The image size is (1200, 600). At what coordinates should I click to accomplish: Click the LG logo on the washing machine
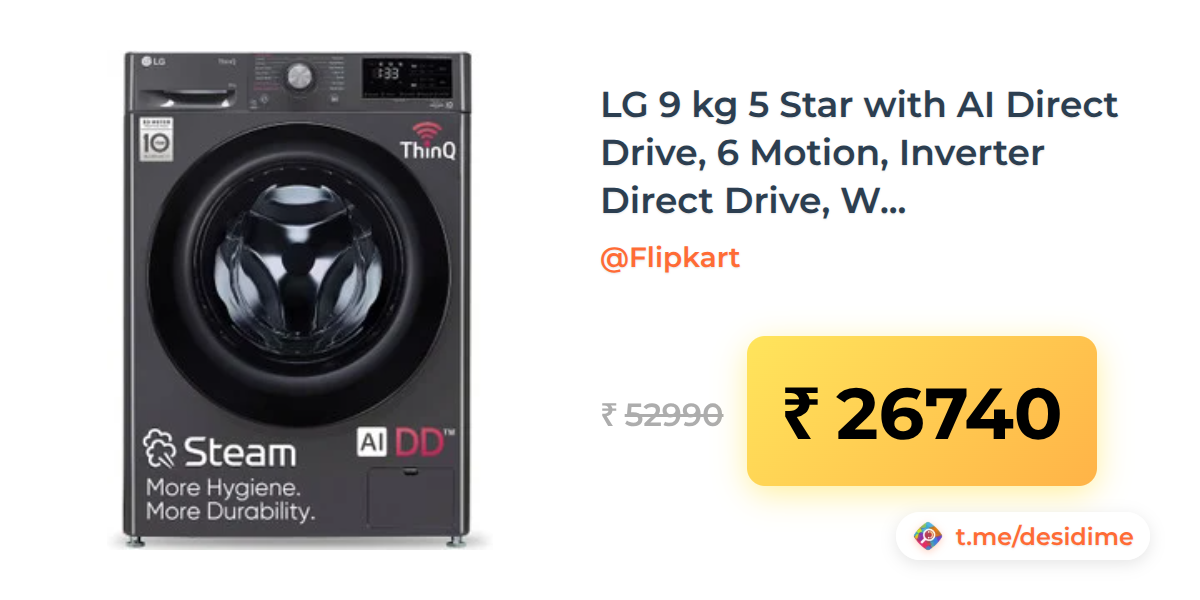151,62
